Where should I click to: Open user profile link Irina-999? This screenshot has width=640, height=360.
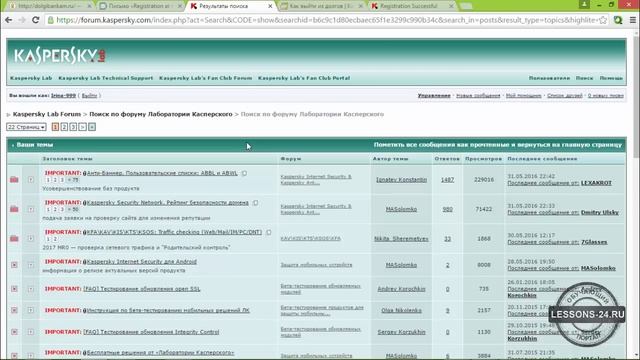pos(63,96)
